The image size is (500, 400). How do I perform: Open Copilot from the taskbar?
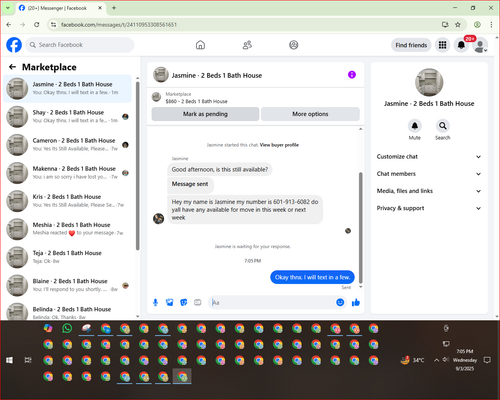(x=48, y=328)
